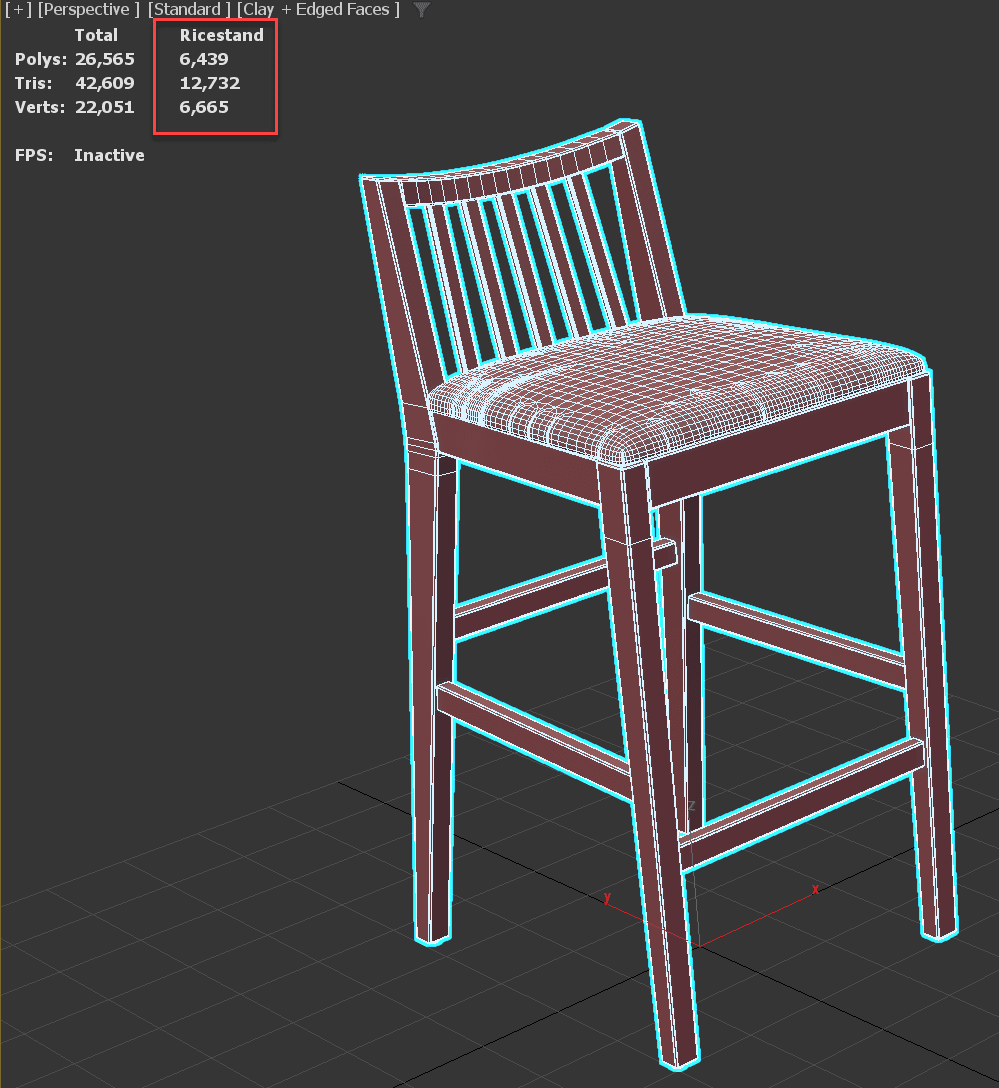Open the [Perspective] point-of-view menu
The width and height of the screenshot is (999, 1088).
89,10
